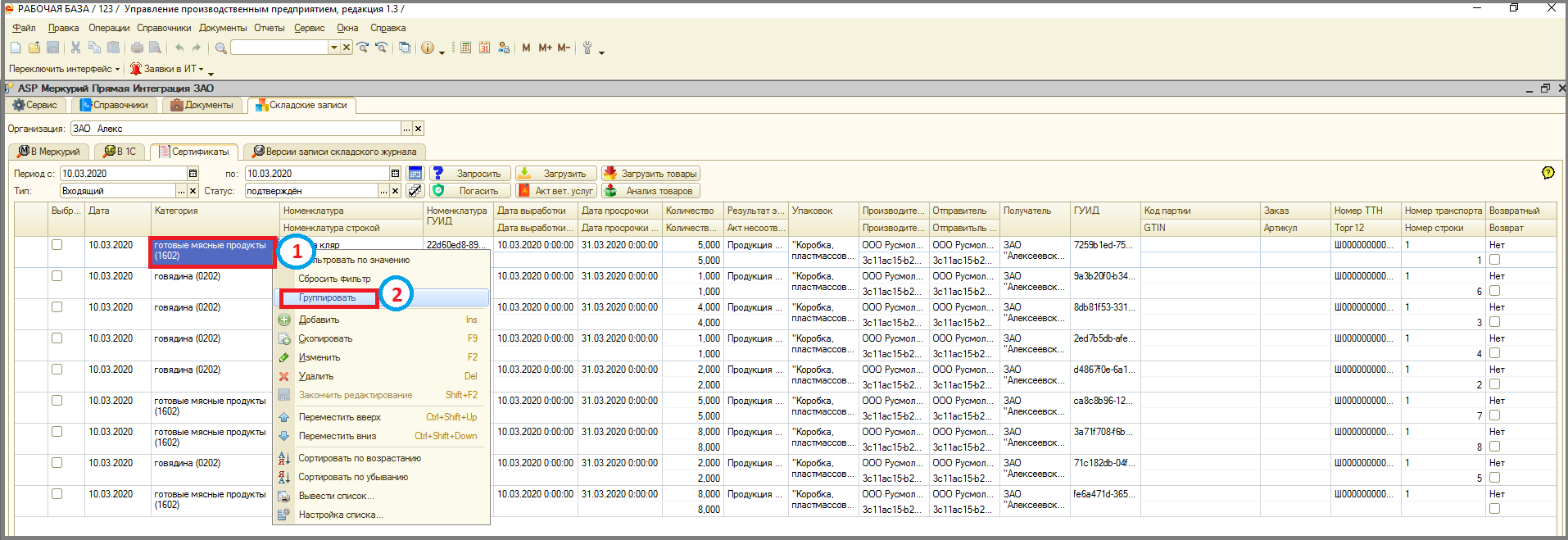Click the Запросить button
Screen dimensions: 1568x540
coord(470,174)
